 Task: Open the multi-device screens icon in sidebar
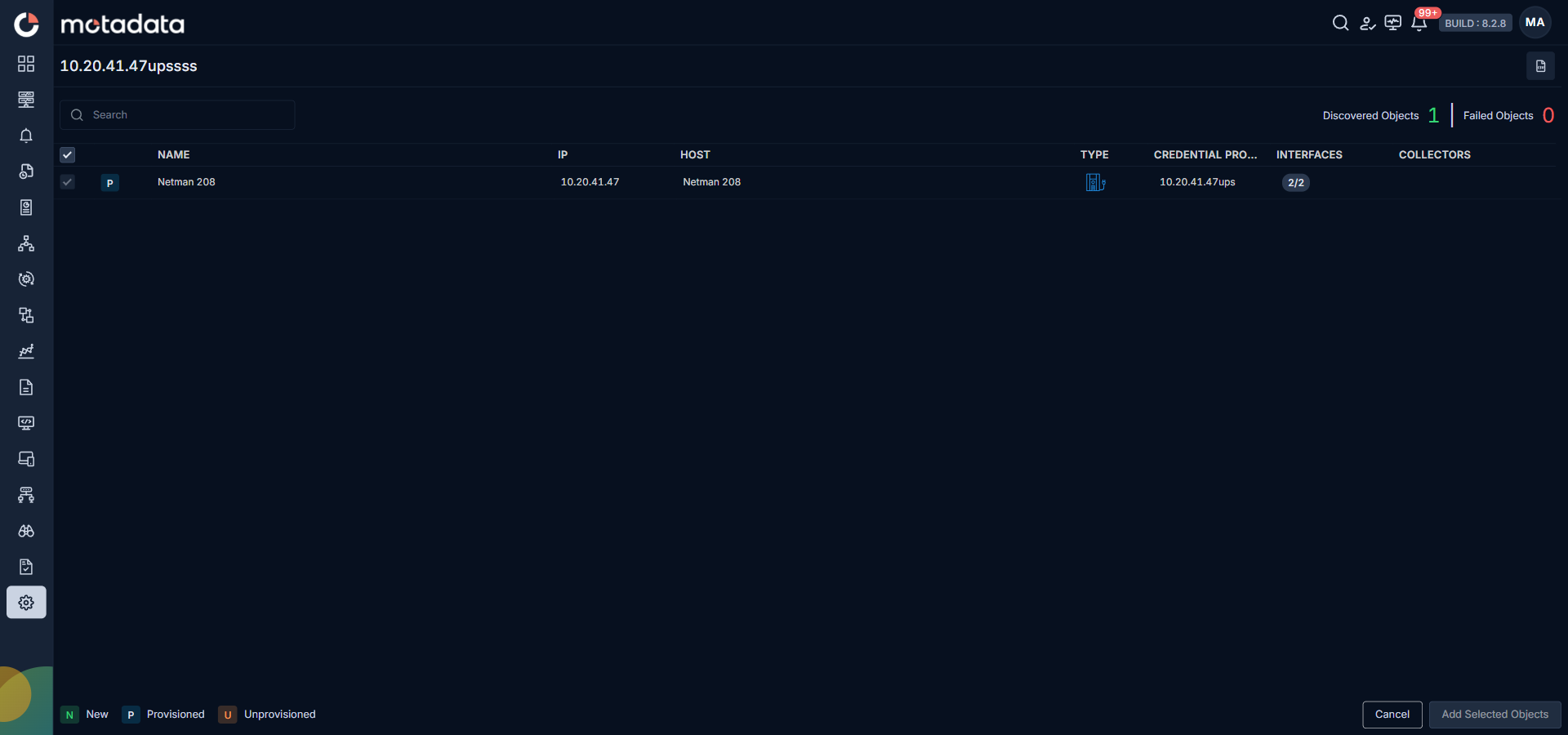[26, 459]
